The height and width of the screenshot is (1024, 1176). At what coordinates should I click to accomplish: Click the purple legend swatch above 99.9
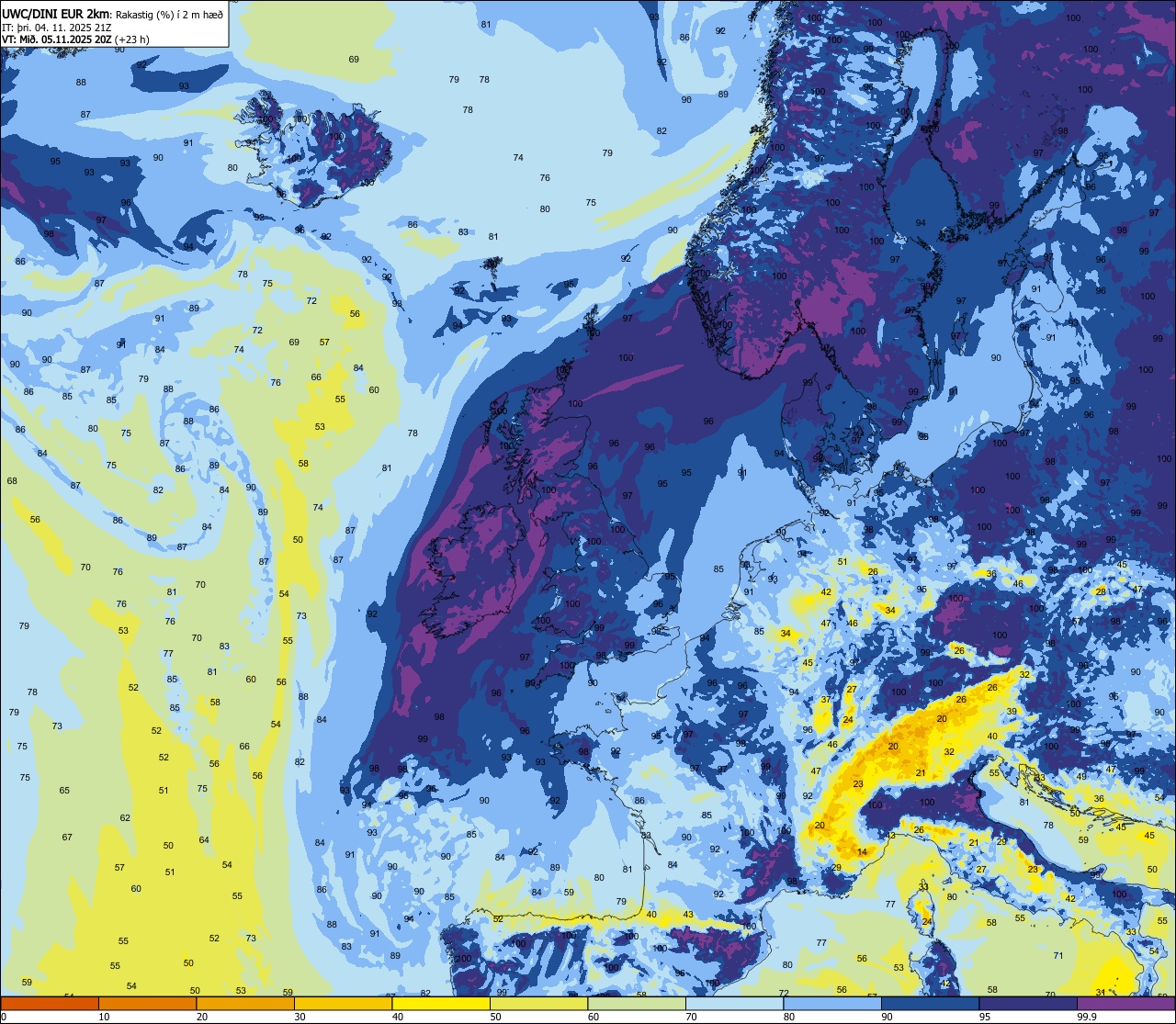tap(1125, 1003)
